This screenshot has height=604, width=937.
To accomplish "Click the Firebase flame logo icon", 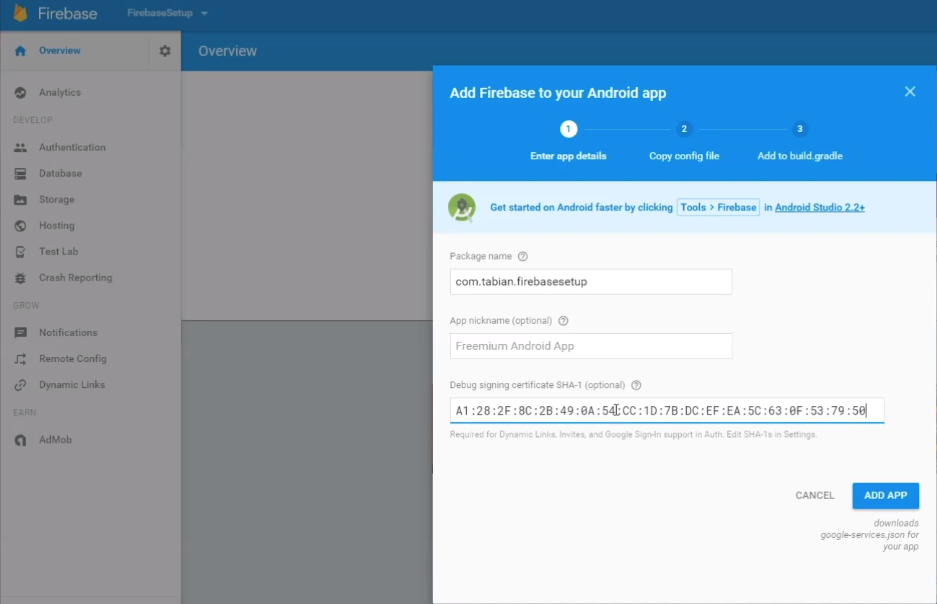I will [20, 13].
